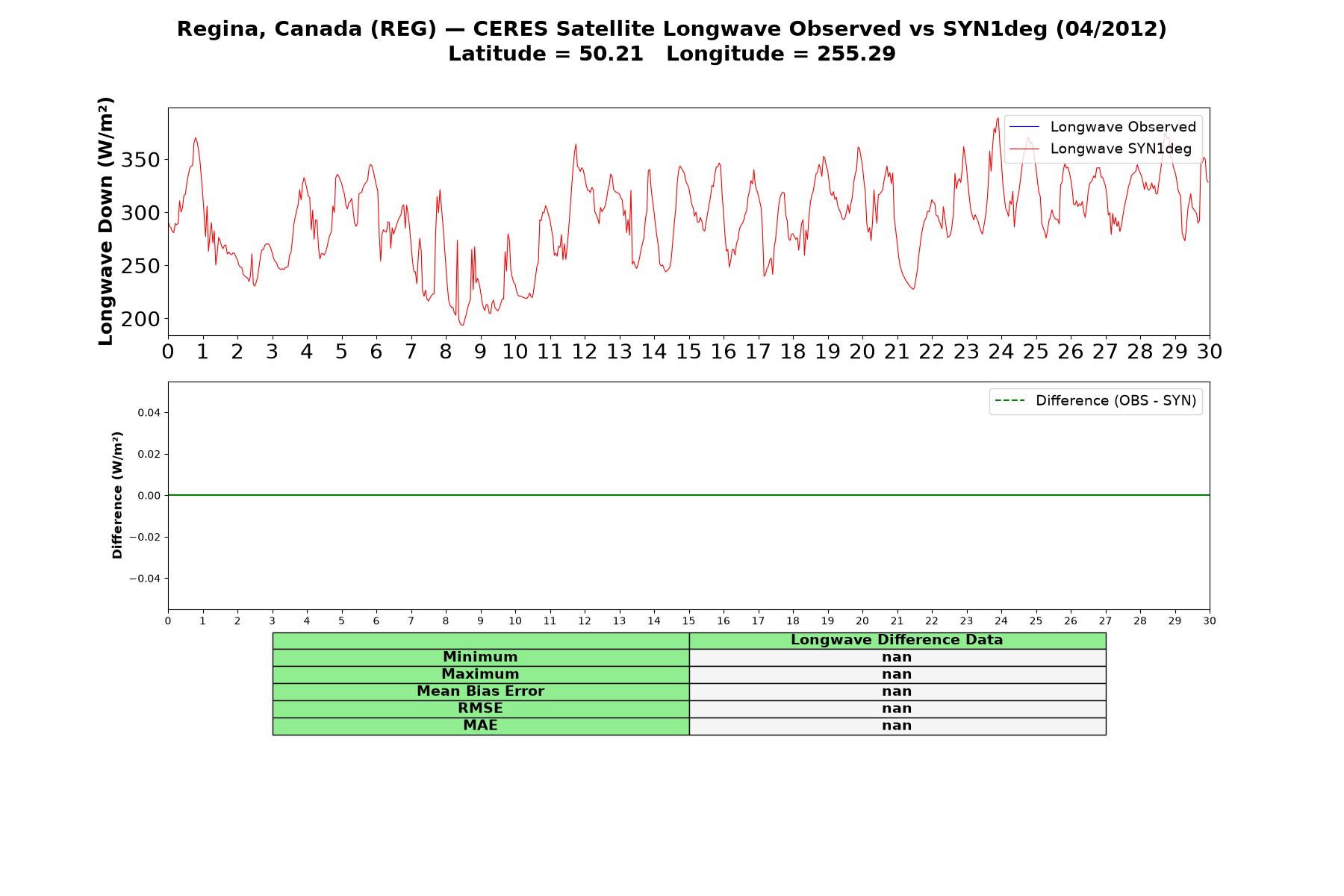Click day 15 tick on upper chart axis
This screenshot has width=1344, height=896.
(x=688, y=351)
